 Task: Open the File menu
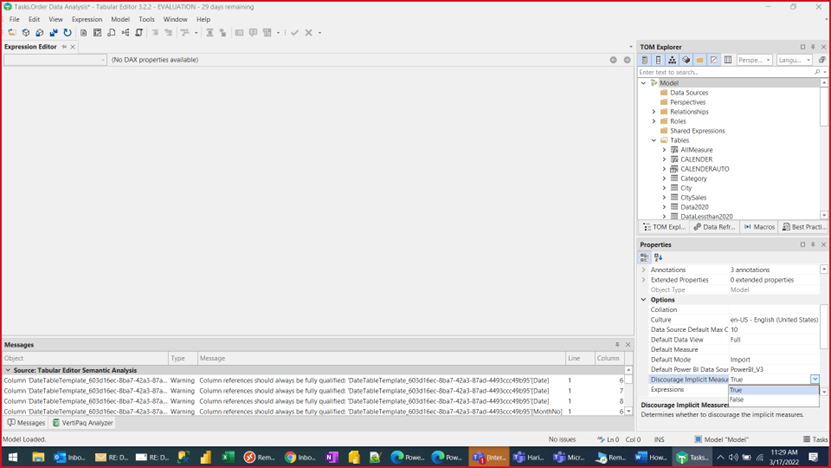pos(14,19)
